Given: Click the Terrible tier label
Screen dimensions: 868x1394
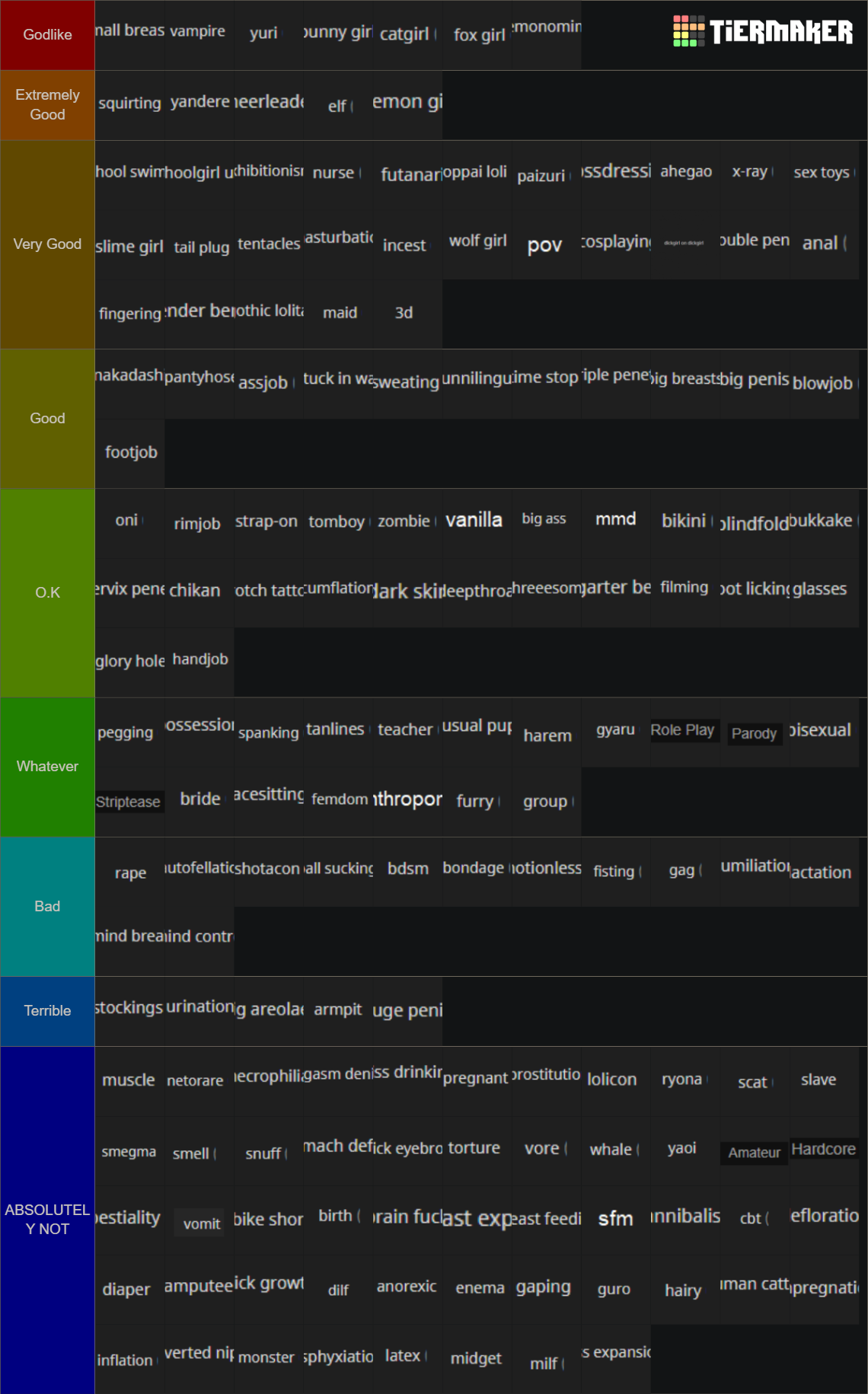Looking at the screenshot, I should pos(47,1011).
